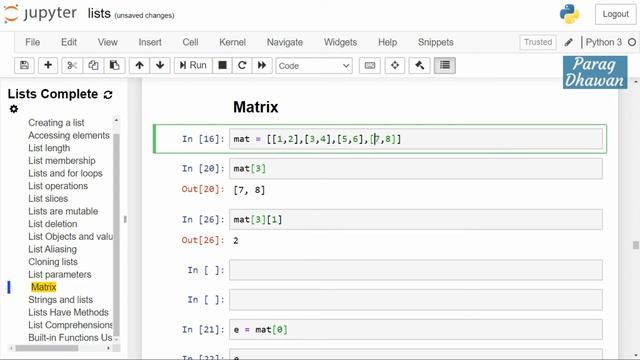Click the sidebar horizontal scrollbar

click(x=47, y=349)
